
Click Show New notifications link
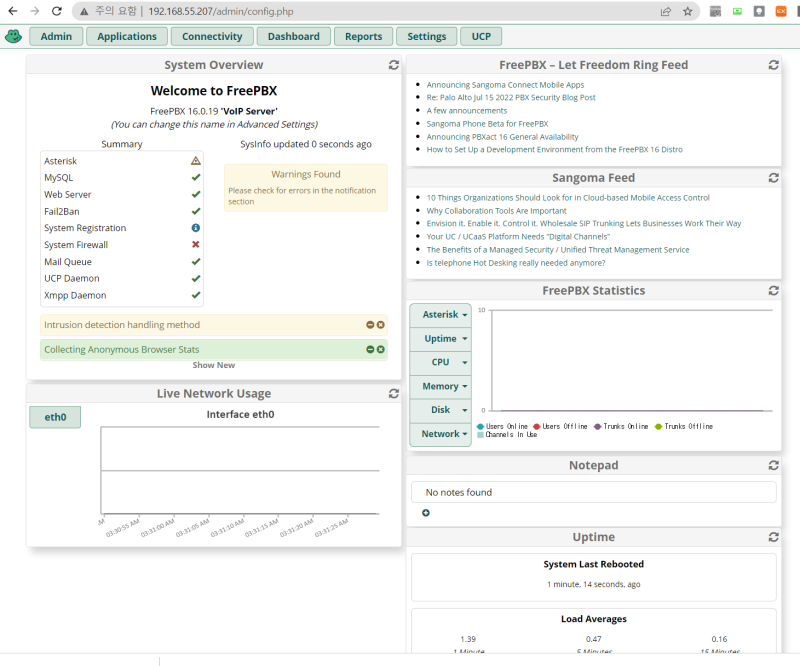tap(214, 365)
